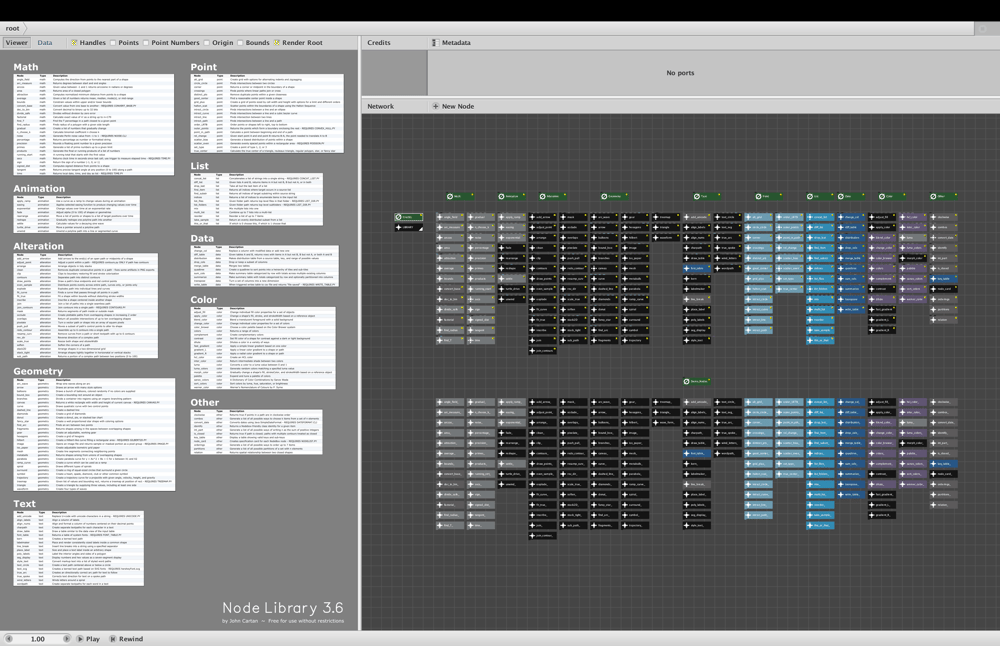Click the green Geometry category node
The height and width of the screenshot is (646, 1000).
click(615, 196)
